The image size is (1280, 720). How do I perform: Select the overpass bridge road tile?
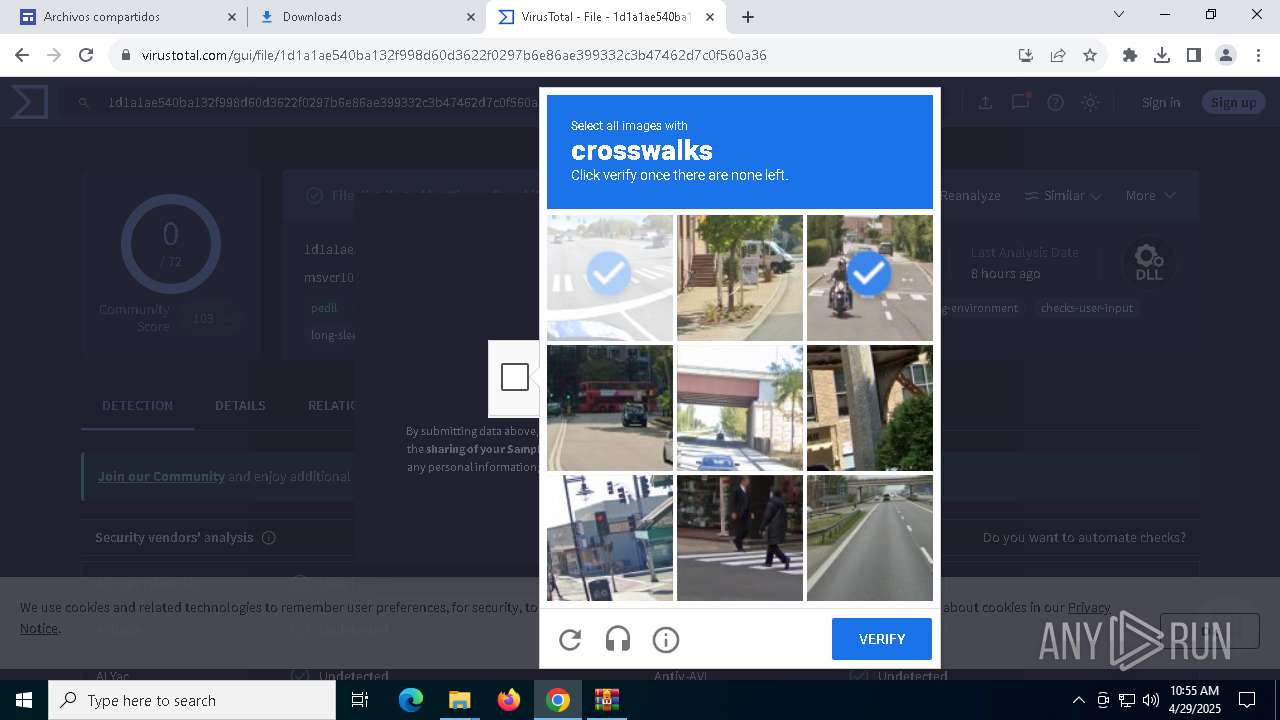[x=740, y=408]
